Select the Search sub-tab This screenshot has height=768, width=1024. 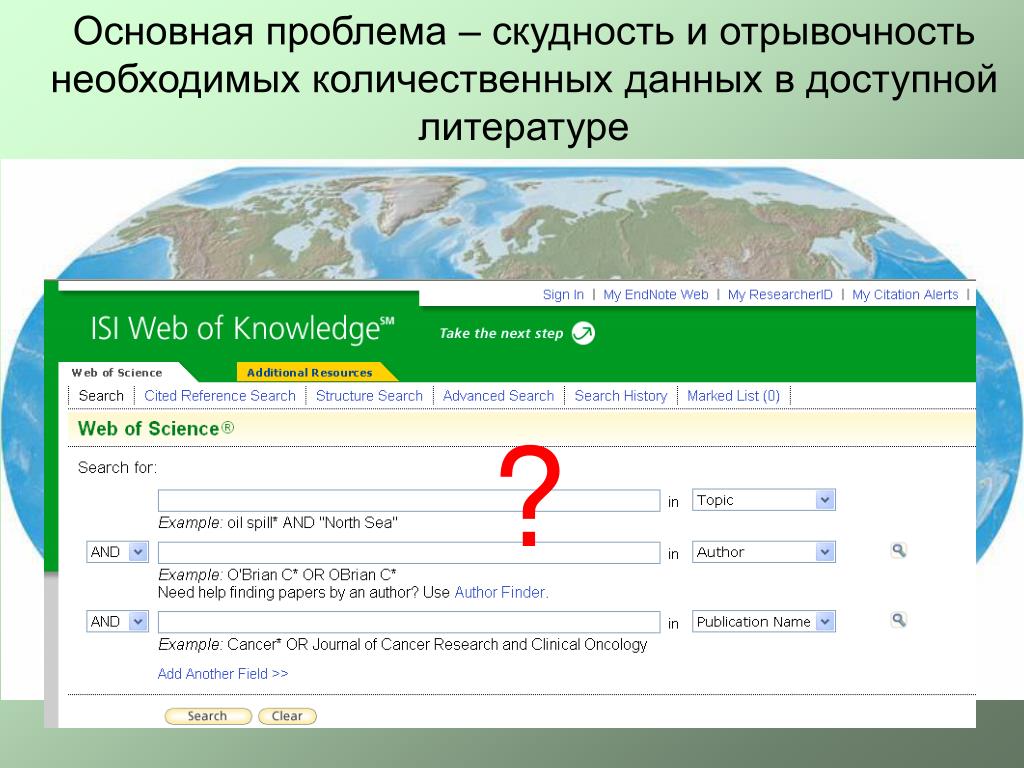coord(101,396)
